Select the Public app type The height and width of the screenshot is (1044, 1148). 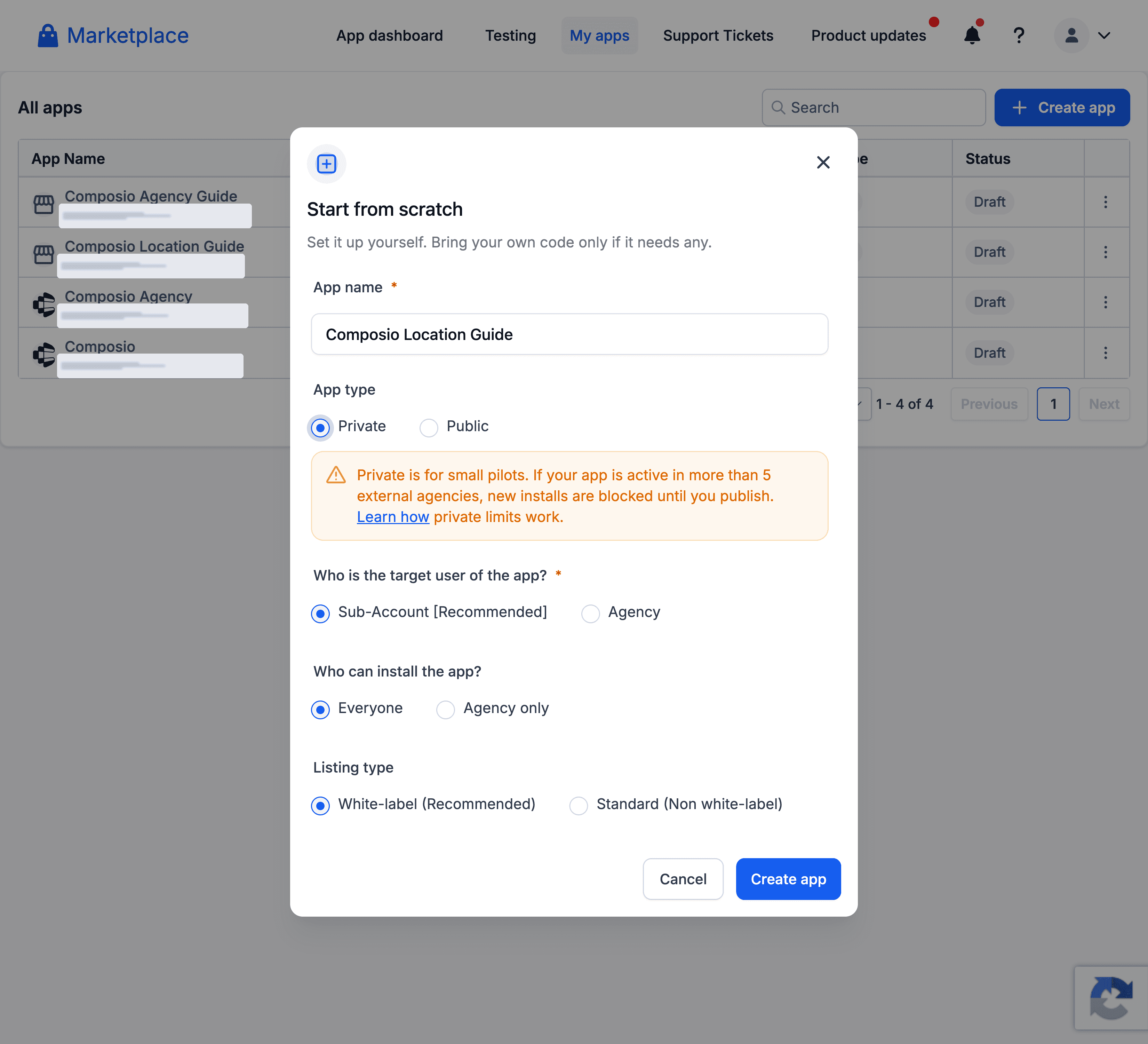point(429,427)
